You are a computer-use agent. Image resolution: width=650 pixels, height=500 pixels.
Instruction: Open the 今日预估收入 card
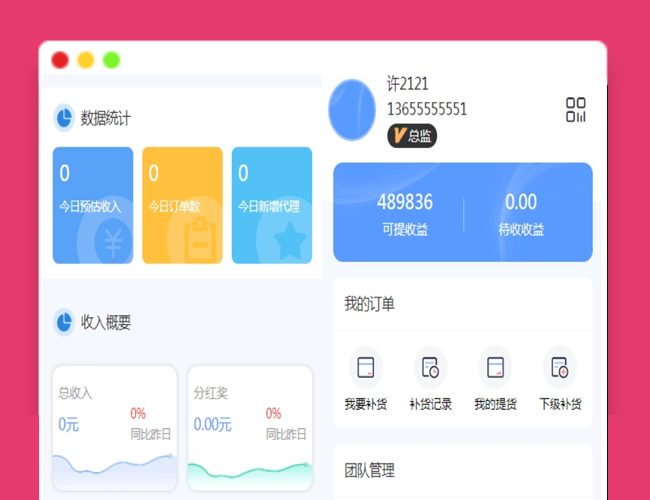[93, 205]
